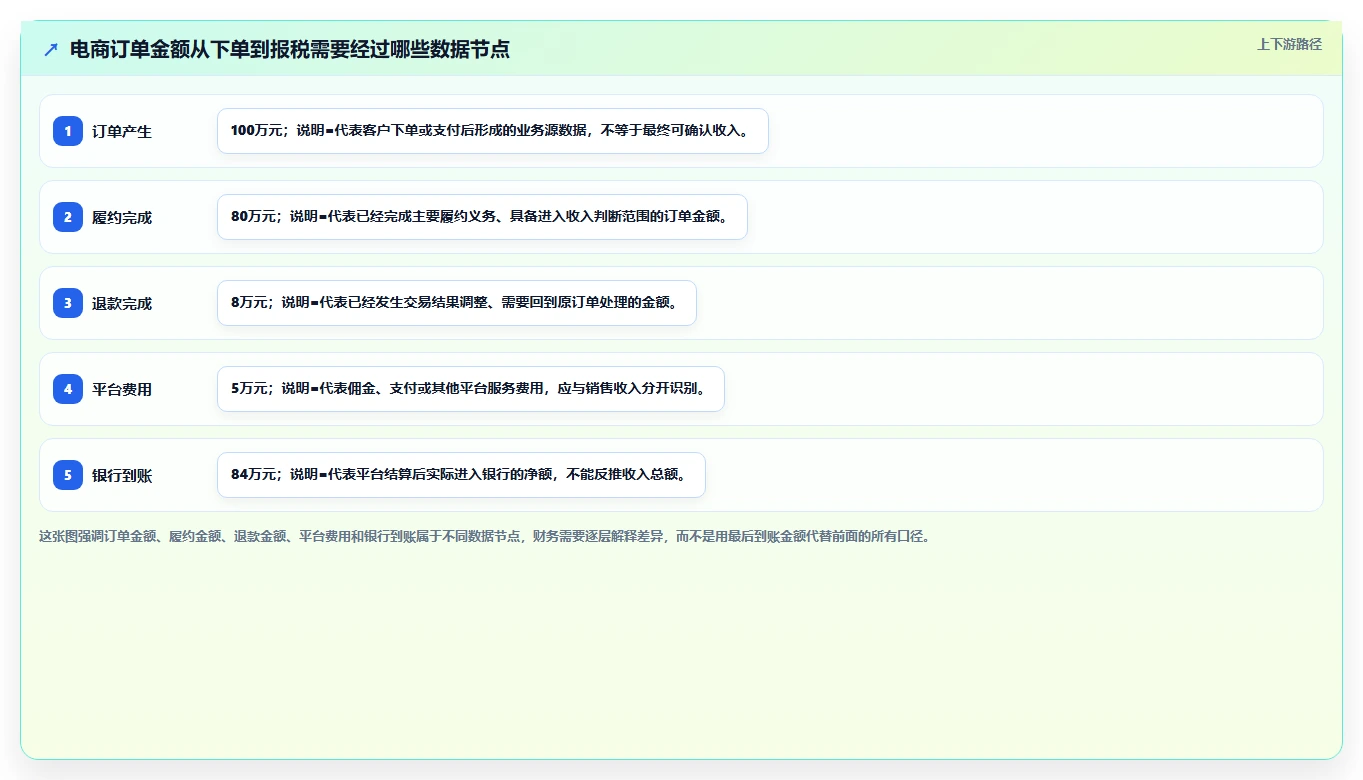1363x780 pixels.
Task: Open the 8万元 refund description box
Action: tap(457, 303)
